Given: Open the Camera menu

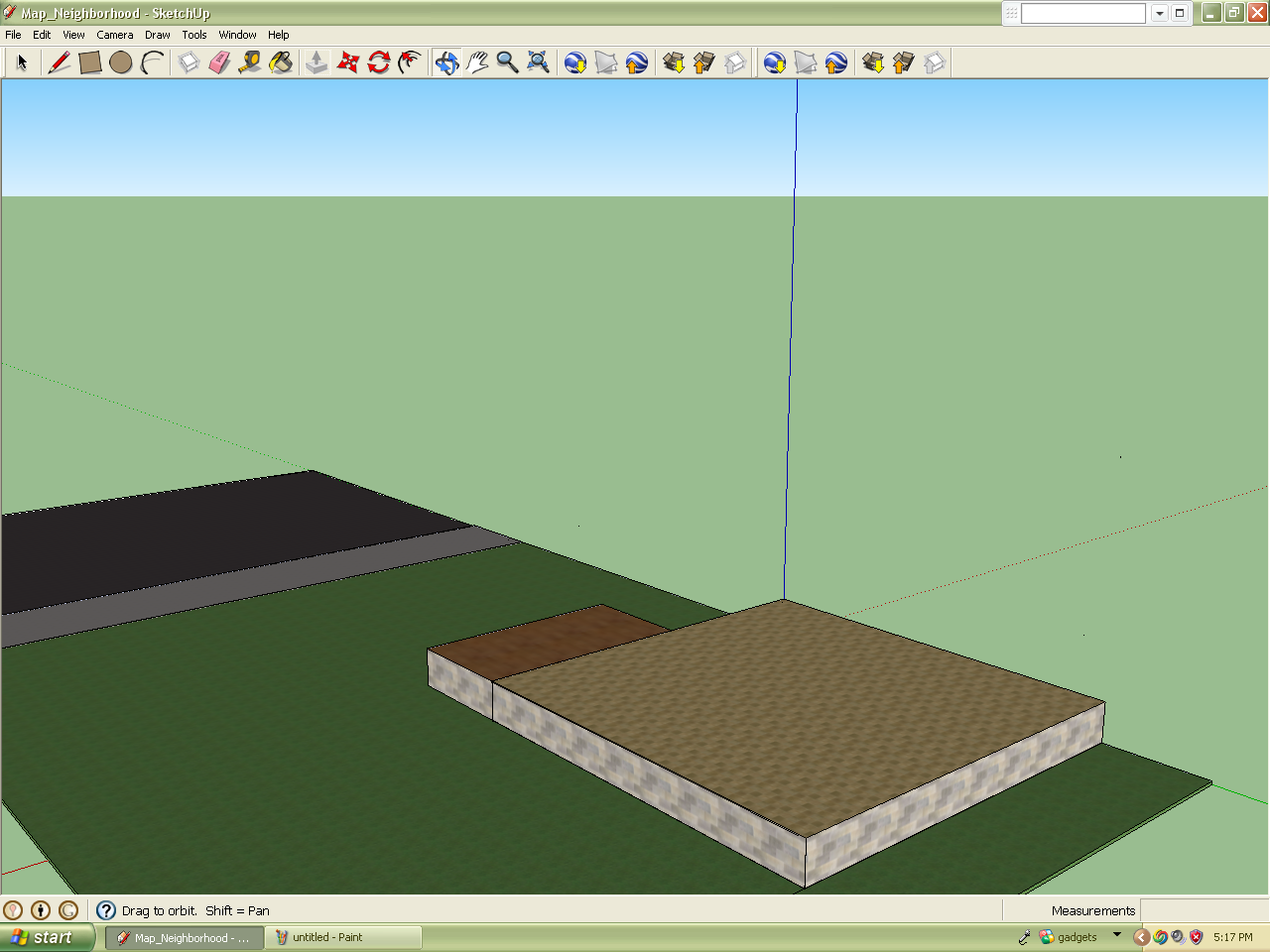Looking at the screenshot, I should tap(114, 35).
